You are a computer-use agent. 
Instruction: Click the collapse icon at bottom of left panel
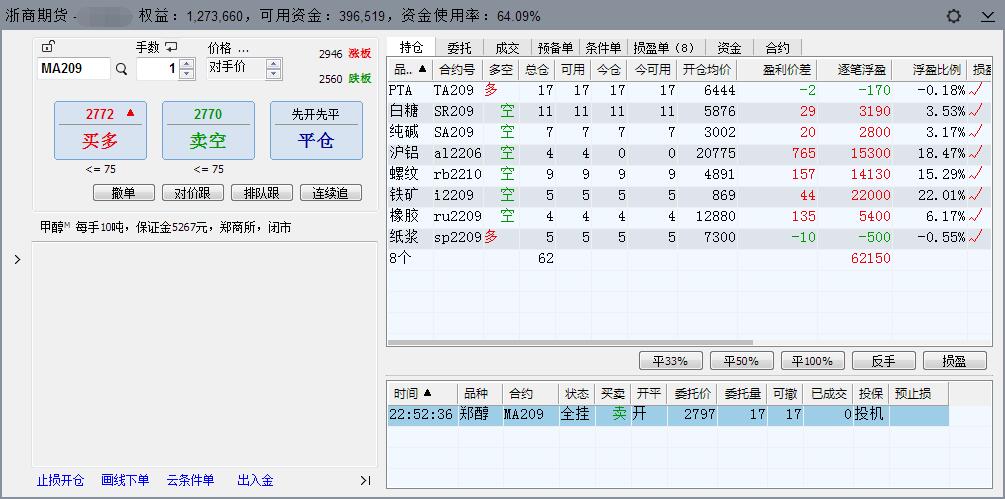tap(365, 481)
